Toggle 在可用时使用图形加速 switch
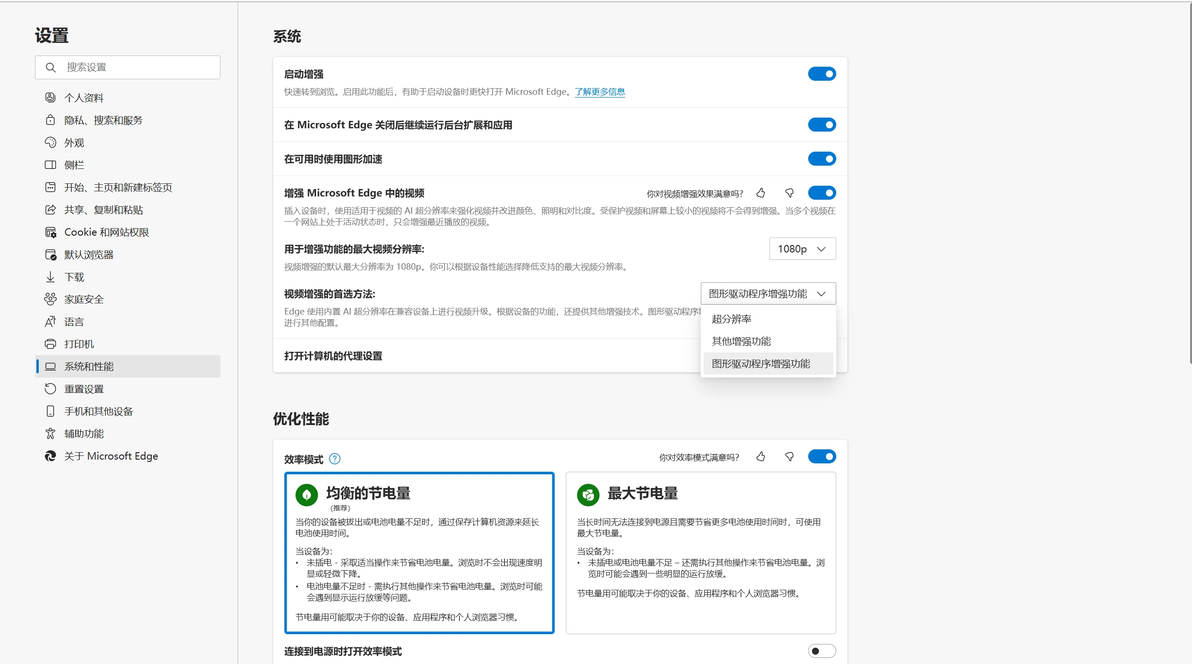 (x=822, y=159)
